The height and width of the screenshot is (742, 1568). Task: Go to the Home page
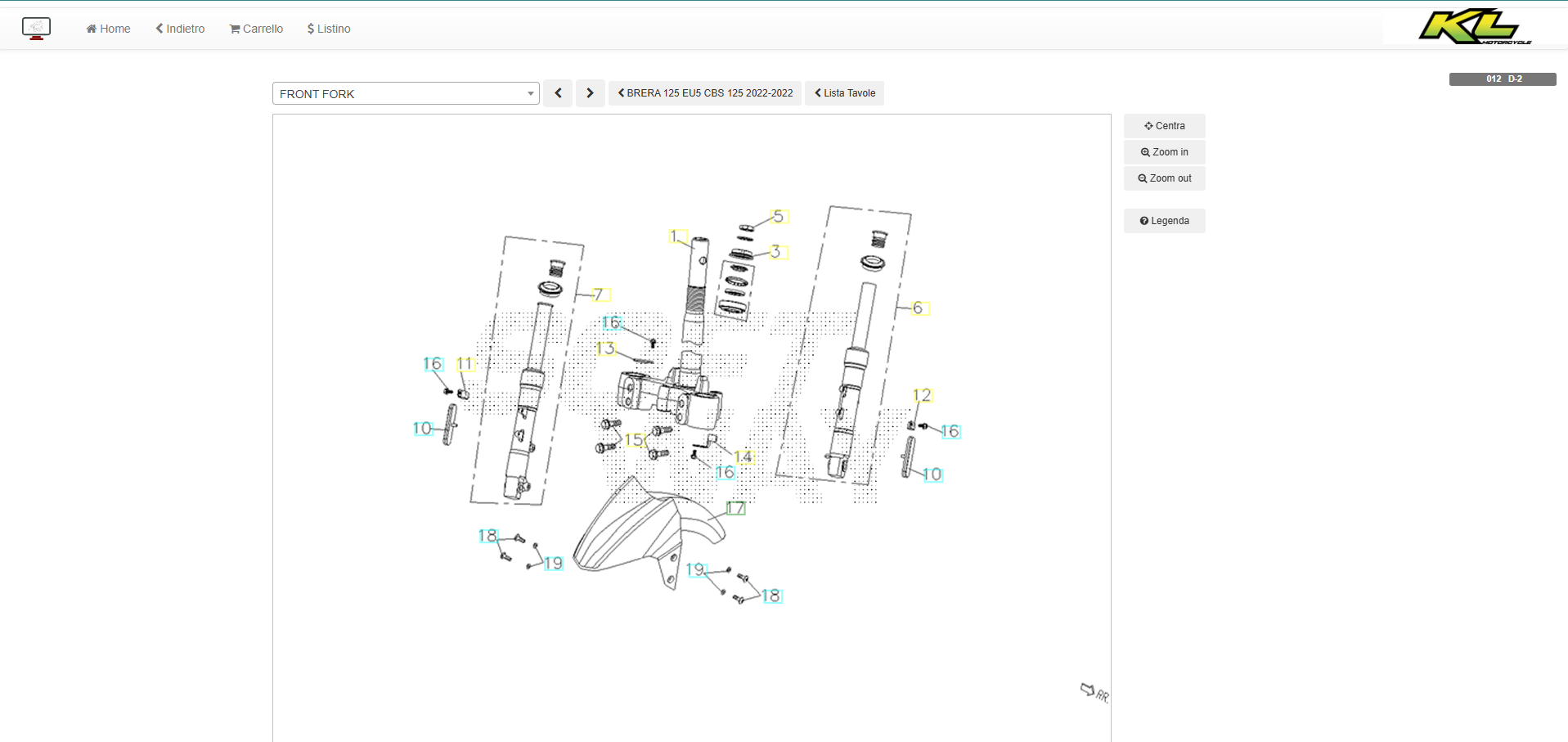click(108, 29)
